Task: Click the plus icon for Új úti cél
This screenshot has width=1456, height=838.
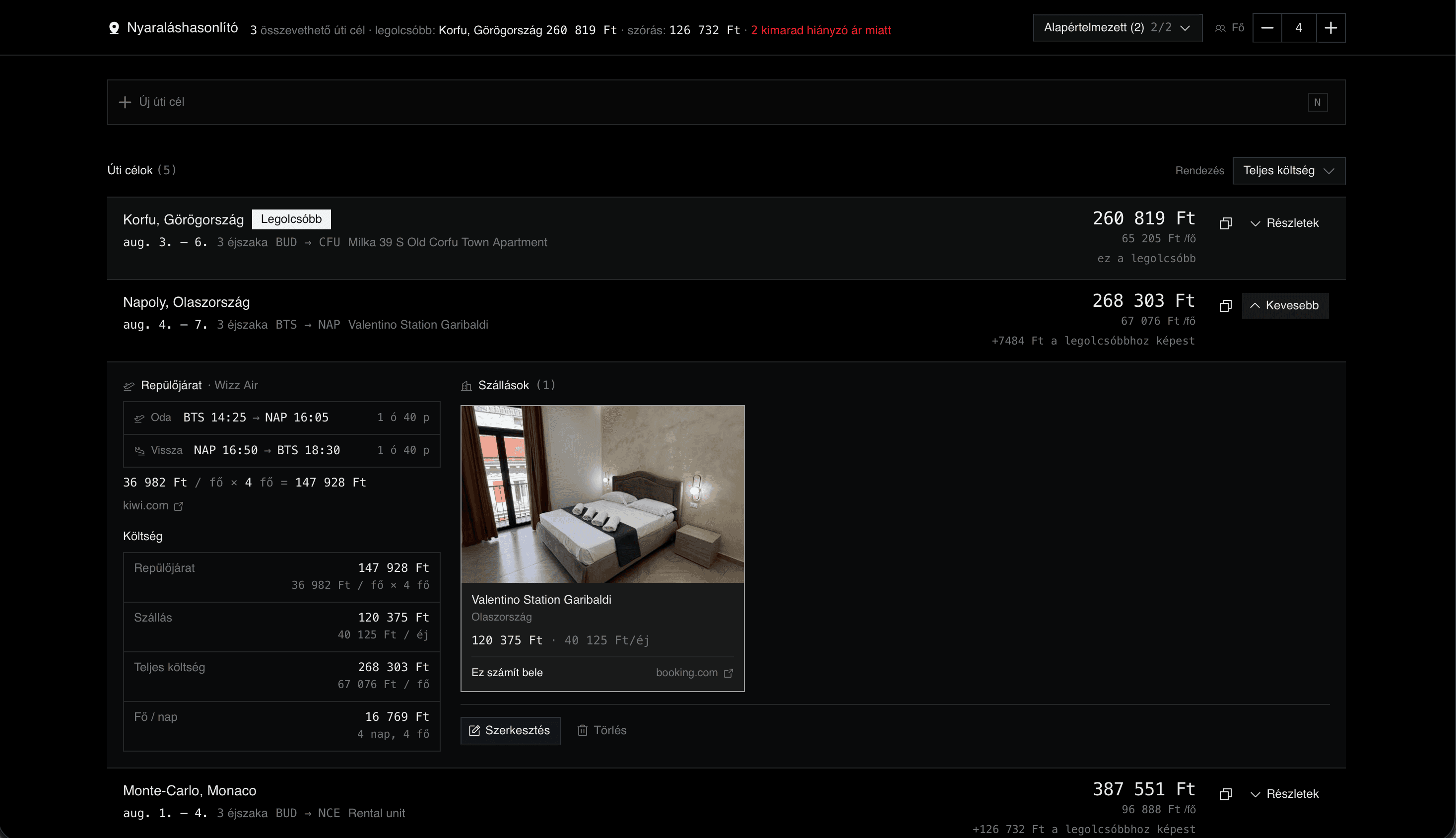Action: point(125,102)
